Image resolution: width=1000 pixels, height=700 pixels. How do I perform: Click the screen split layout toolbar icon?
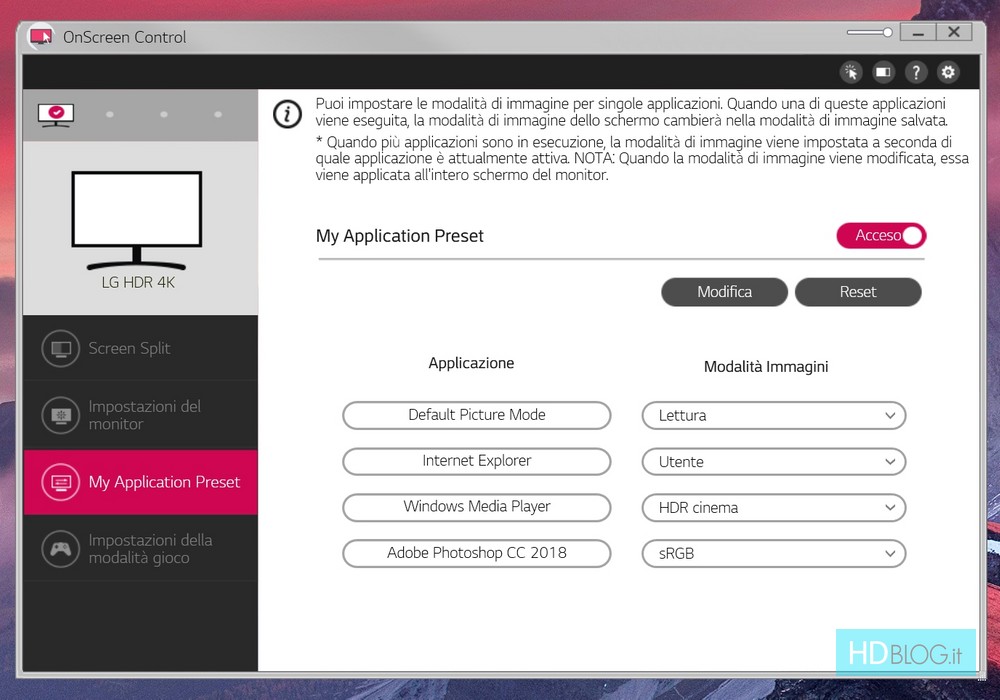tap(883, 72)
